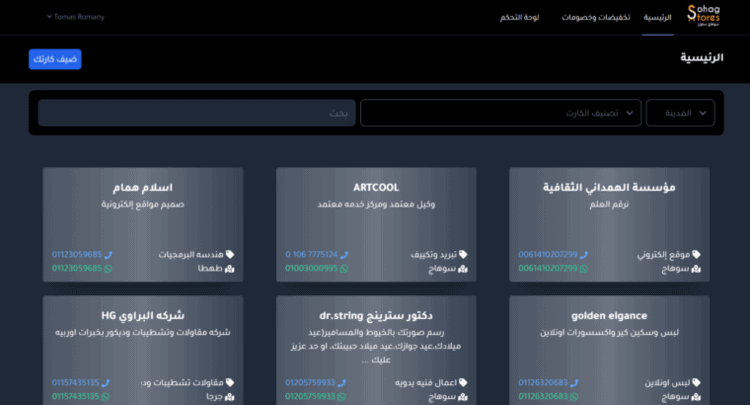Click tag icon next to تبريد وتكييف

[x=463, y=254]
